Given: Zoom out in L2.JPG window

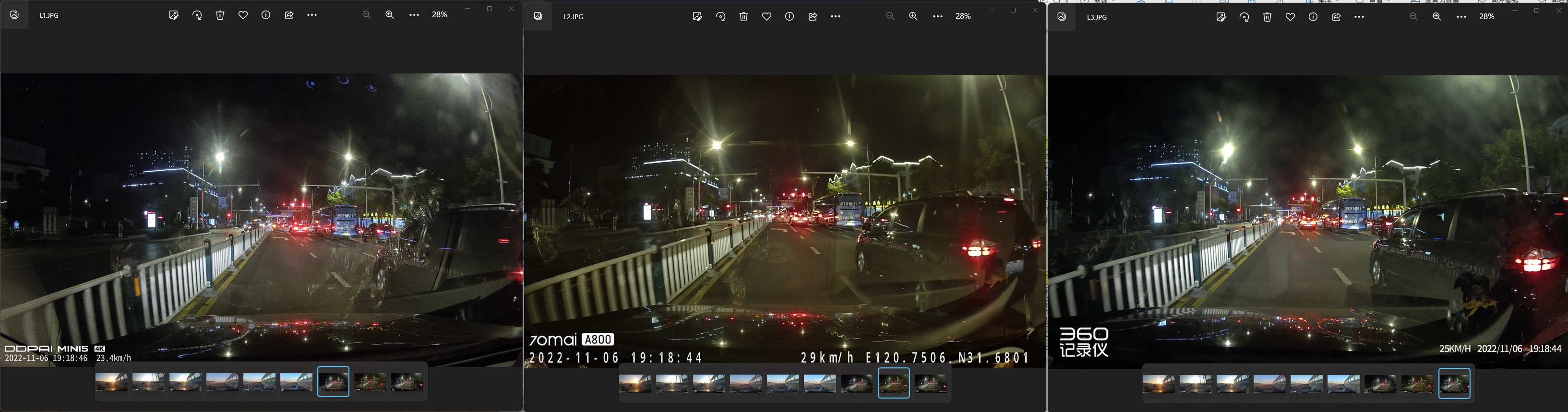Looking at the screenshot, I should click(x=890, y=16).
